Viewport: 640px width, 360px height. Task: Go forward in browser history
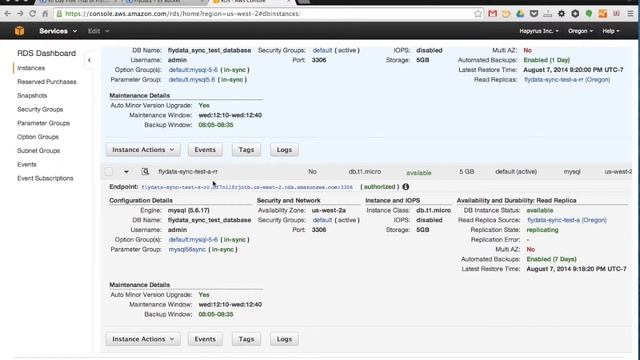point(20,14)
